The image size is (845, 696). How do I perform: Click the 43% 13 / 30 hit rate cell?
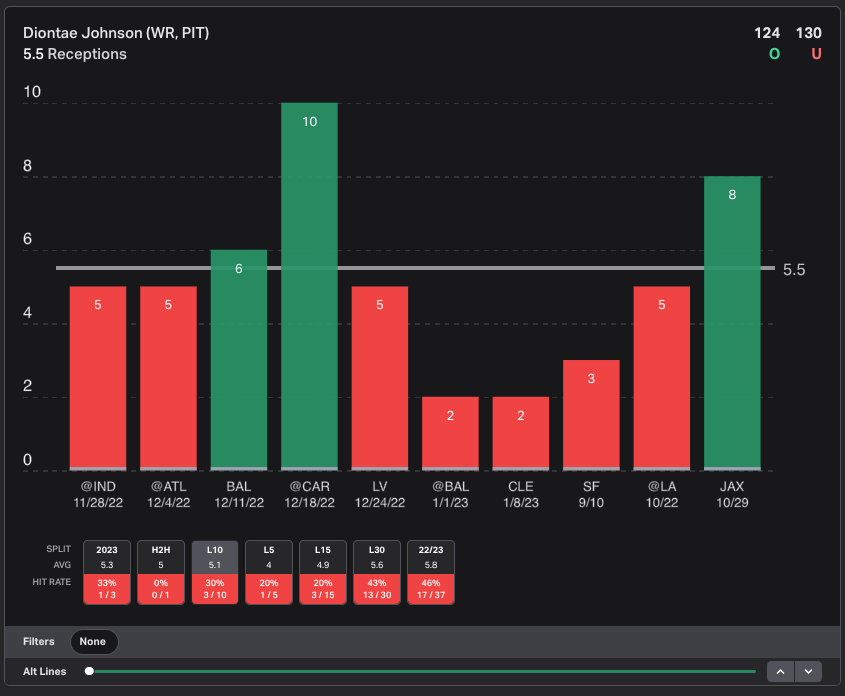[377, 589]
